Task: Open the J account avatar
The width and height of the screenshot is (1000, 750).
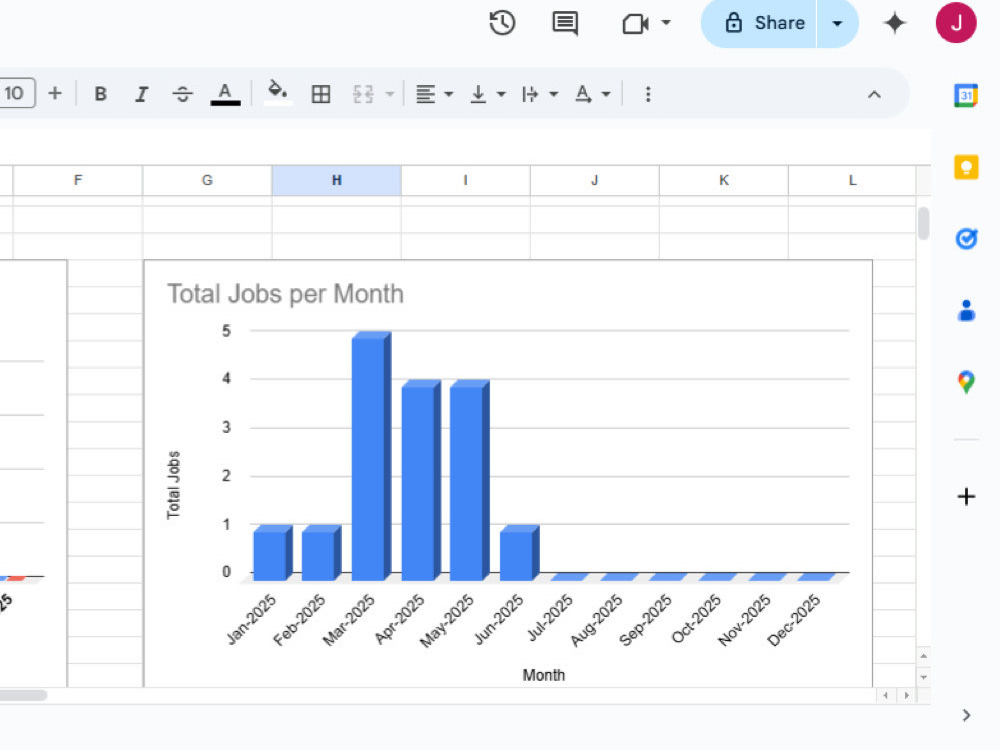Action: tap(956, 23)
